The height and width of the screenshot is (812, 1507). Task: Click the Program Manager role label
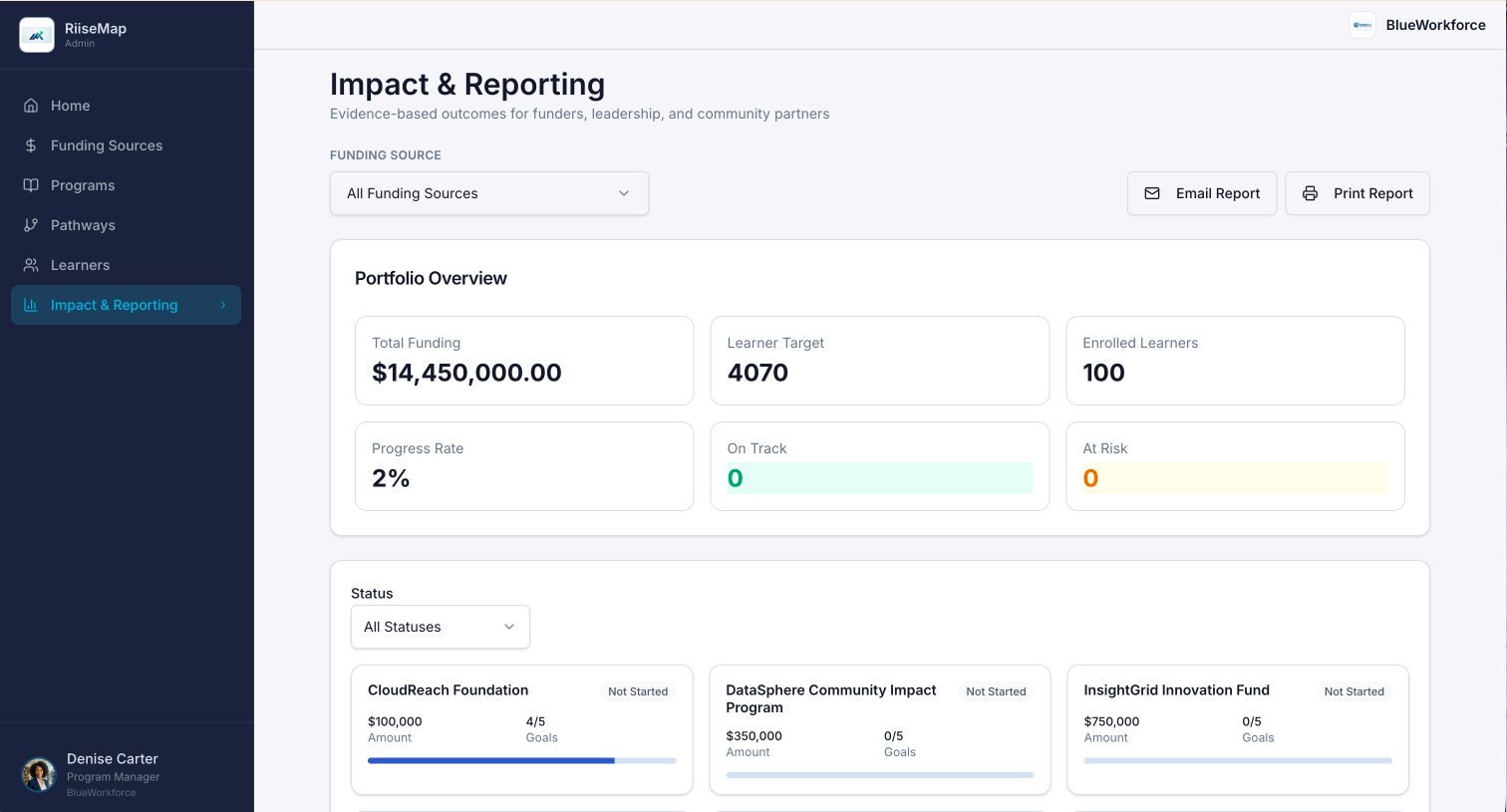113,777
